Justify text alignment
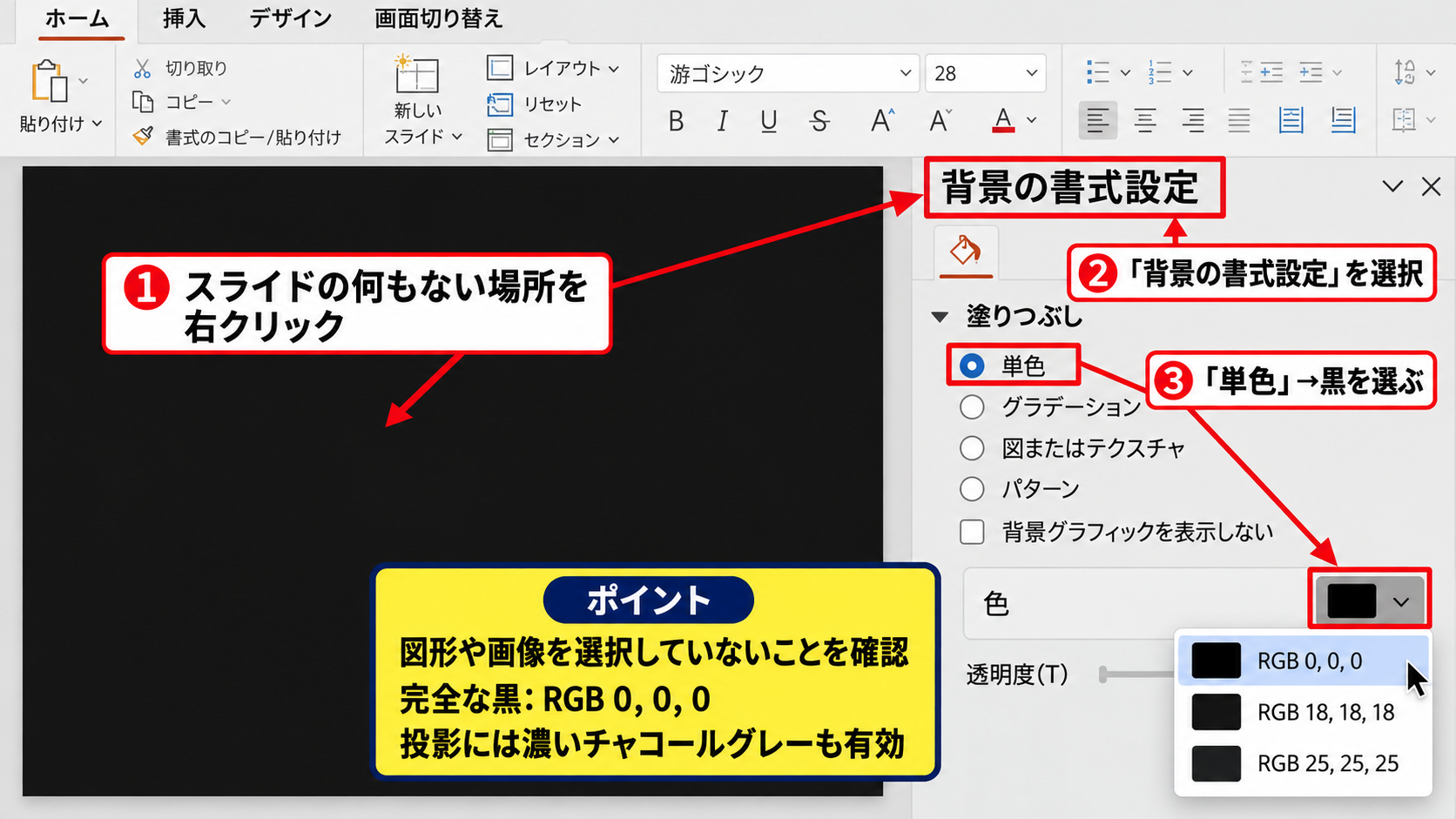Viewport: 1456px width, 819px height. tap(1239, 120)
